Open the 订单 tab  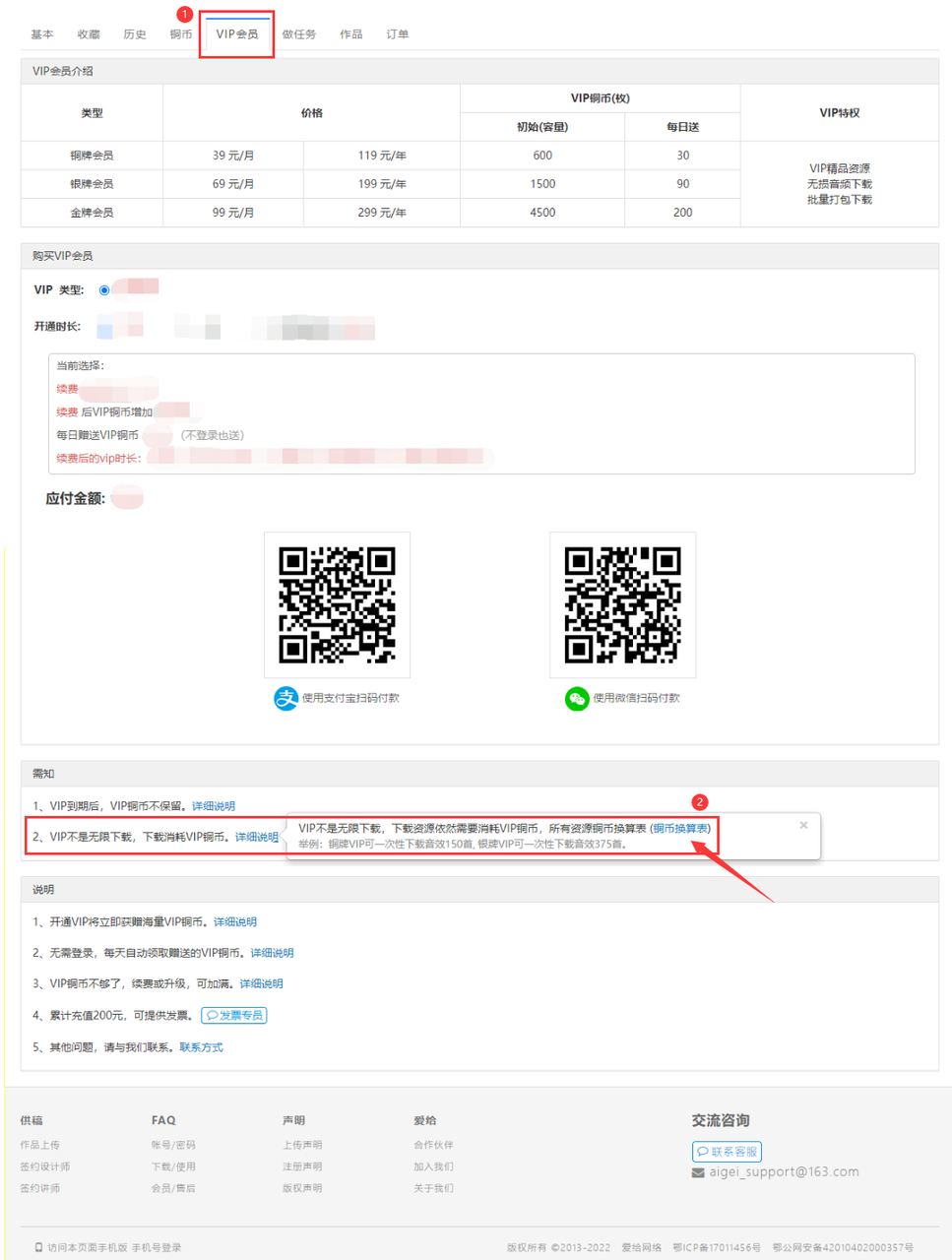(398, 34)
